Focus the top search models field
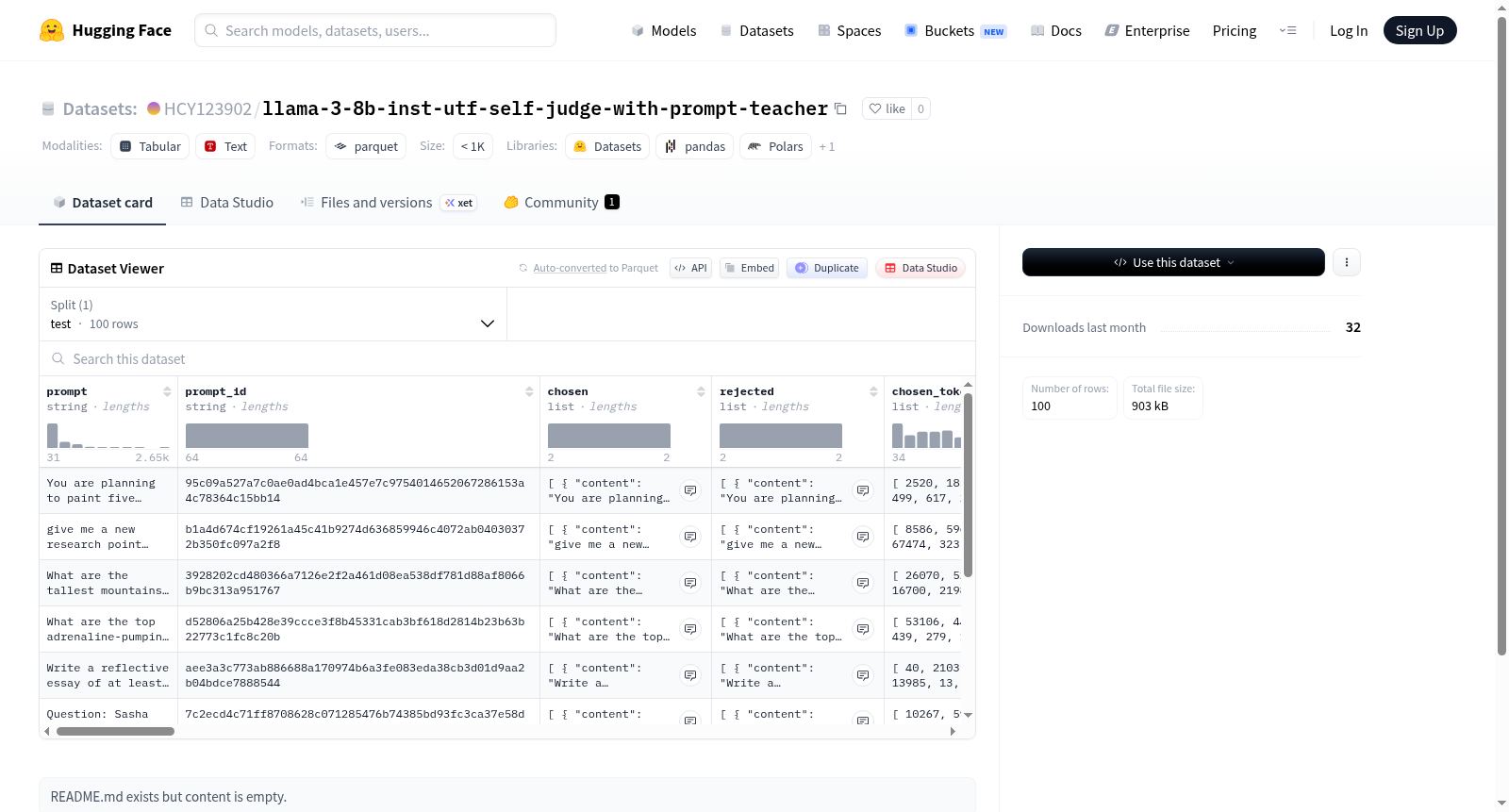This screenshot has width=1509, height=812. 375,30
